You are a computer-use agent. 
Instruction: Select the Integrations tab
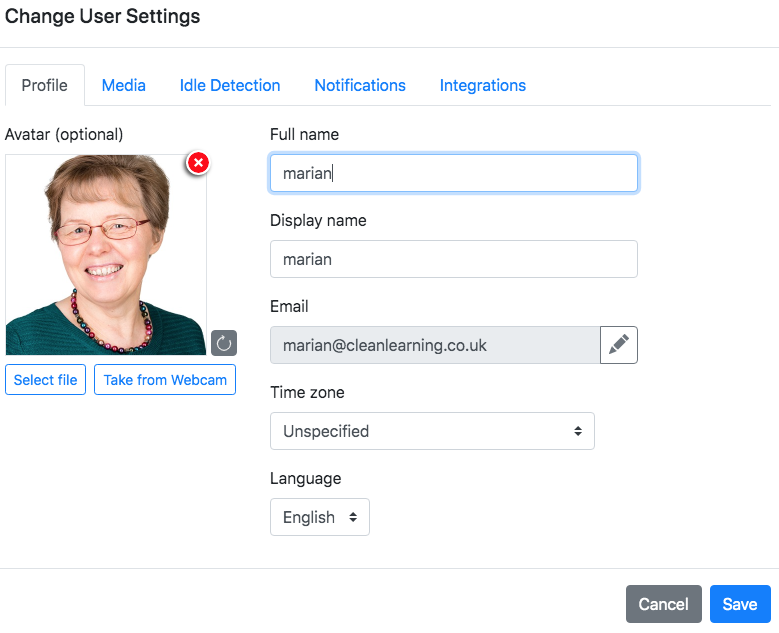[483, 85]
